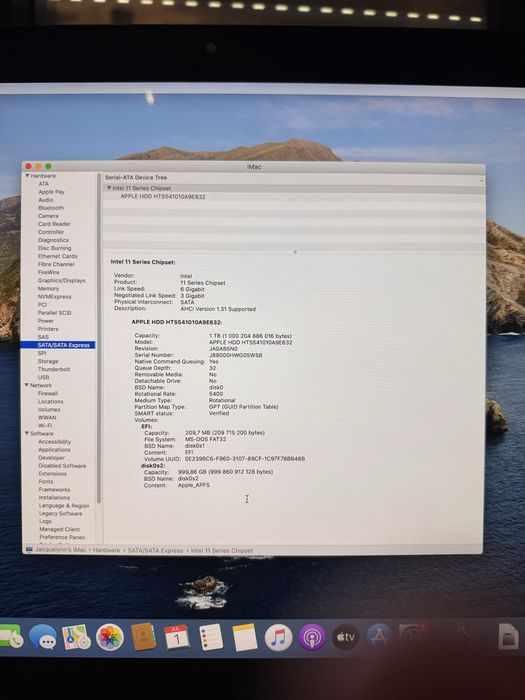Select FireWire in the sidebar
Screen dimensions: 525x700
pyautogui.click(x=48, y=272)
